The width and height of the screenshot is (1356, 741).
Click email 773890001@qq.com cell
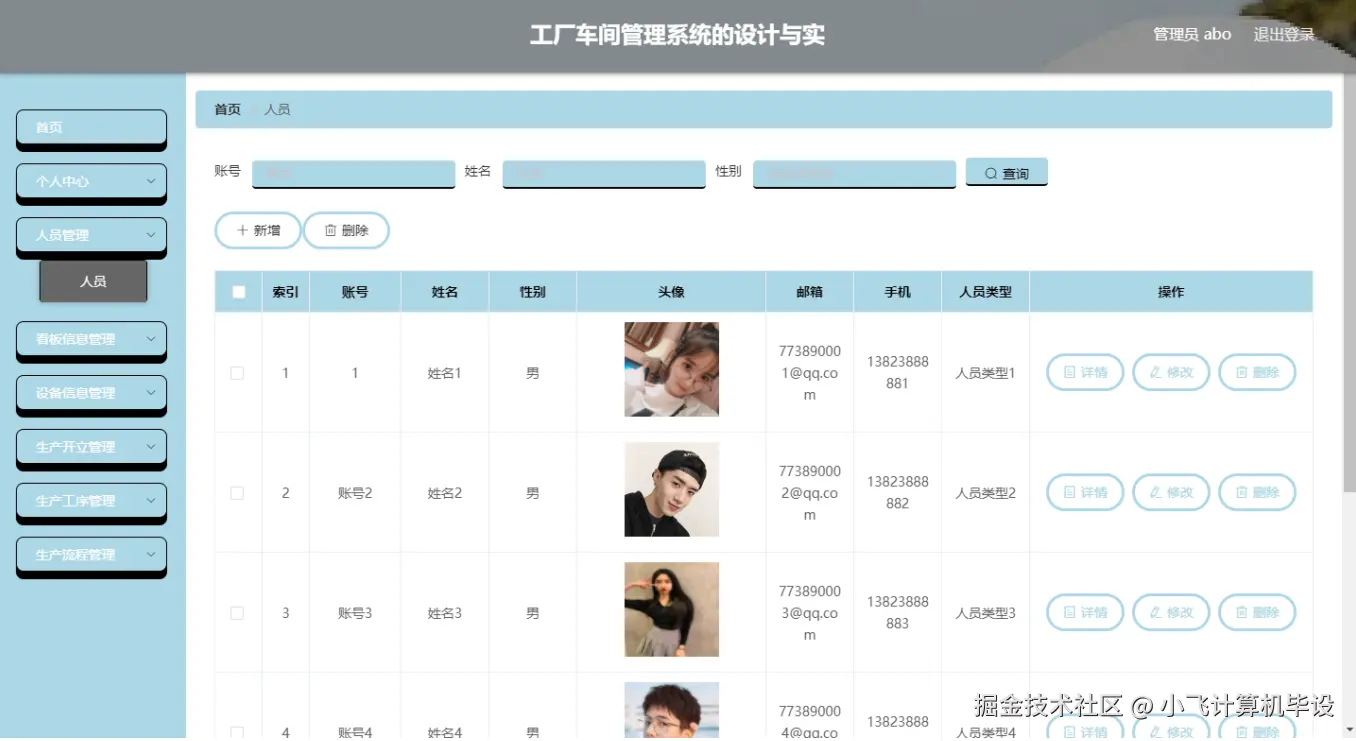click(x=810, y=373)
